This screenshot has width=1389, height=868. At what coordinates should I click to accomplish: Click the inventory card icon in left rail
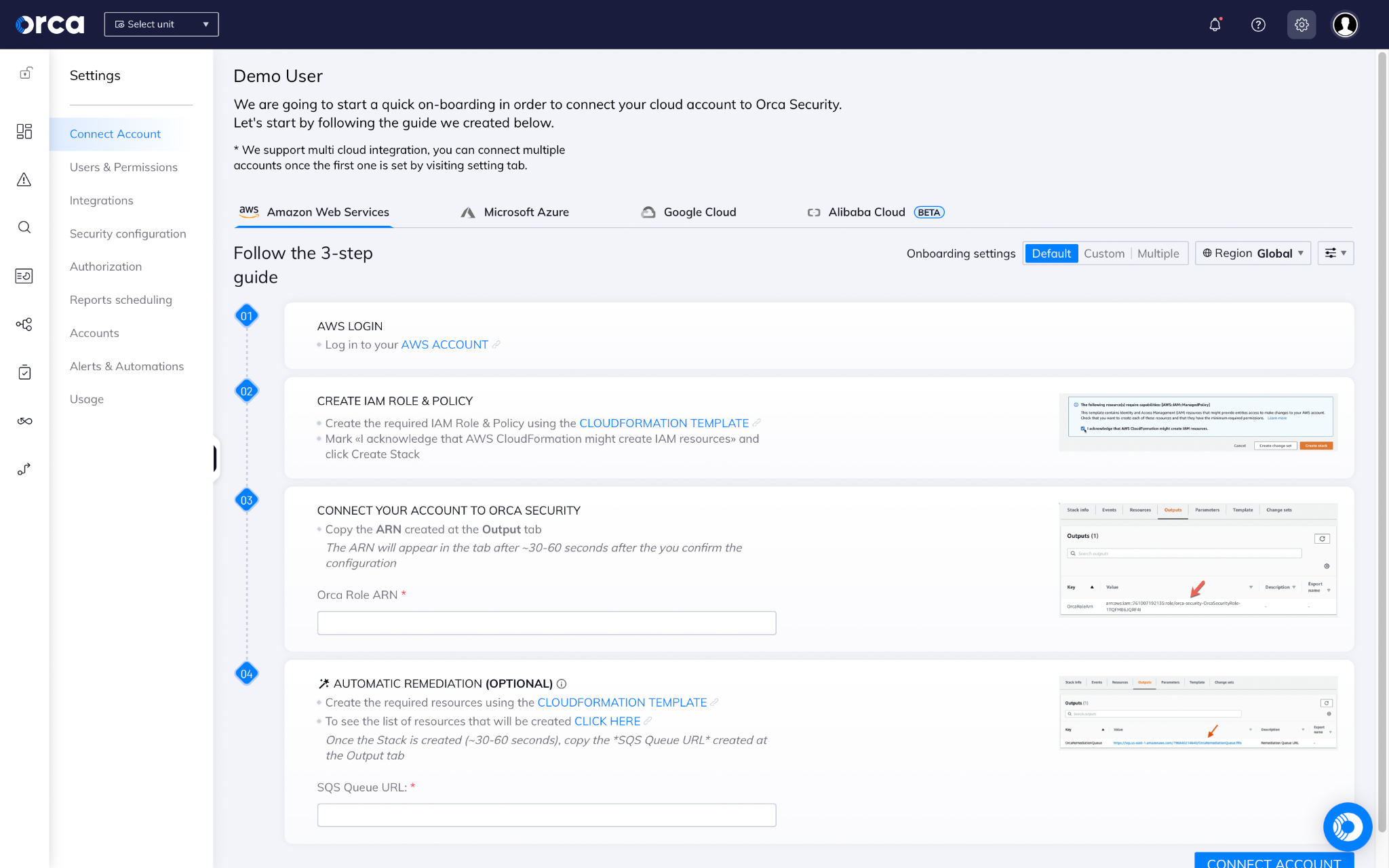click(x=24, y=276)
